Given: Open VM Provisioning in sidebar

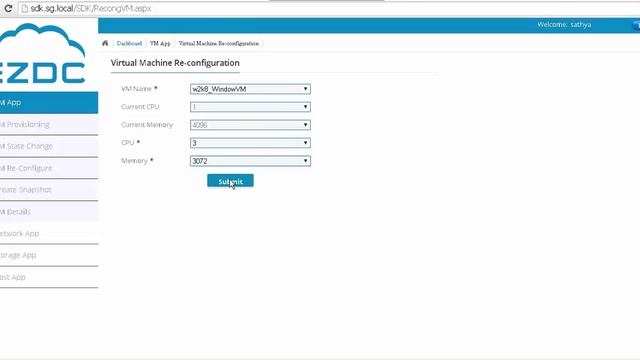Looking at the screenshot, I should click(x=49, y=124).
